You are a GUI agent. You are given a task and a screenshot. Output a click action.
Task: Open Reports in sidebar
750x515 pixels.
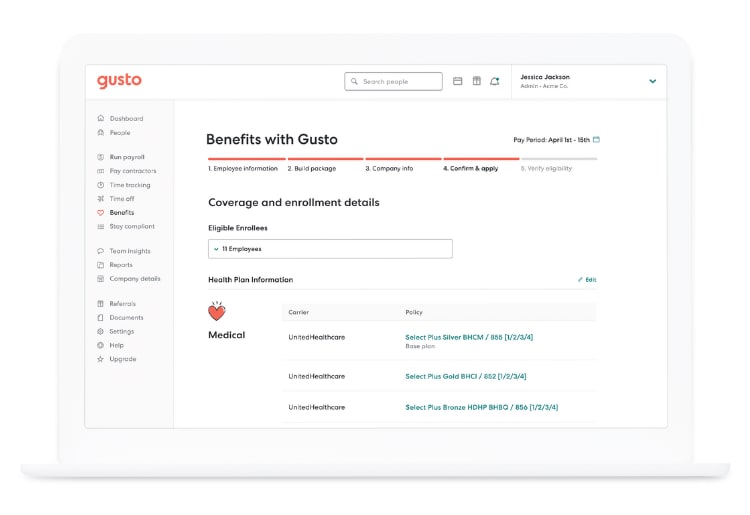coord(121,265)
